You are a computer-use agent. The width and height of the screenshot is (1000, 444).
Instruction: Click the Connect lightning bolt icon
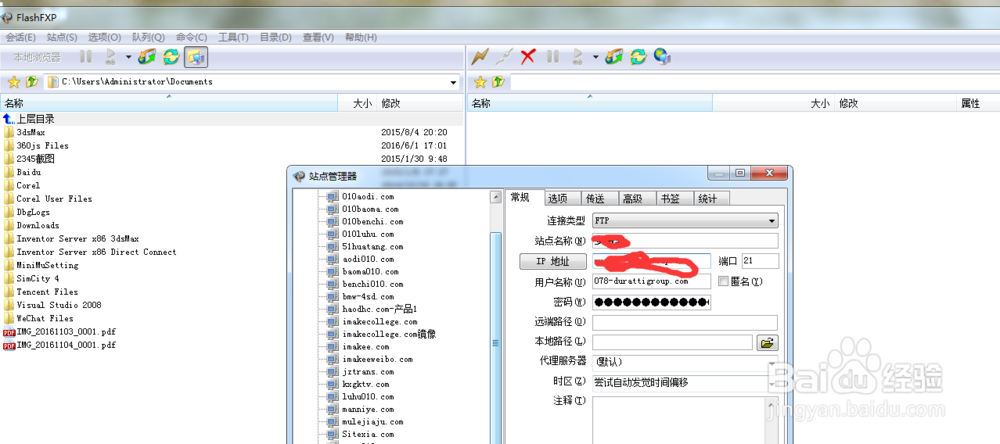point(480,57)
